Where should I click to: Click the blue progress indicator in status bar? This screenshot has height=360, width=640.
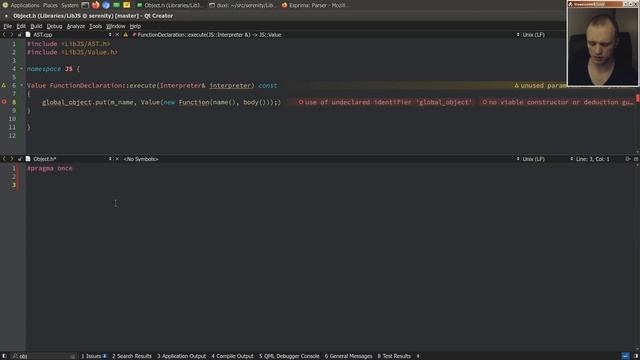(625, 356)
